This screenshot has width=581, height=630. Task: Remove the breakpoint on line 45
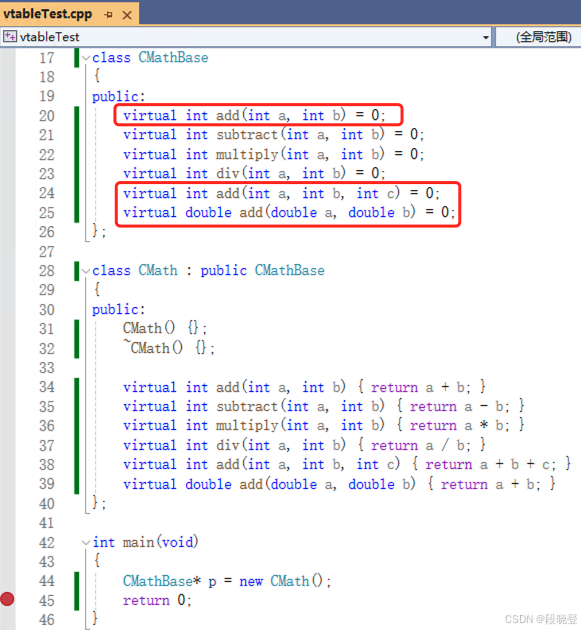click(7, 599)
